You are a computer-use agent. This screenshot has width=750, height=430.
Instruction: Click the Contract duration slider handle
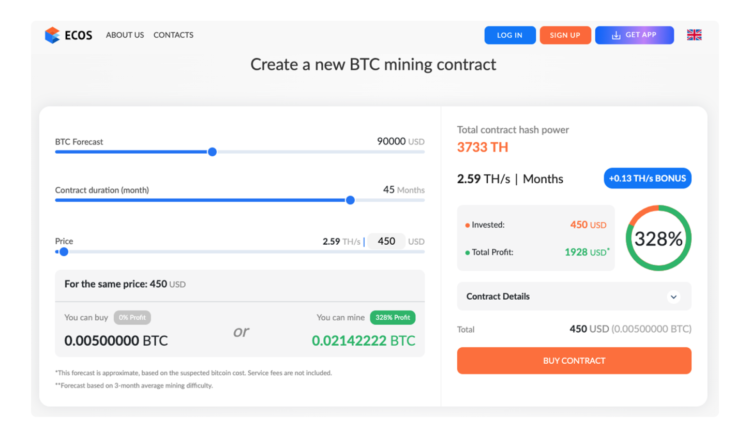(x=350, y=200)
